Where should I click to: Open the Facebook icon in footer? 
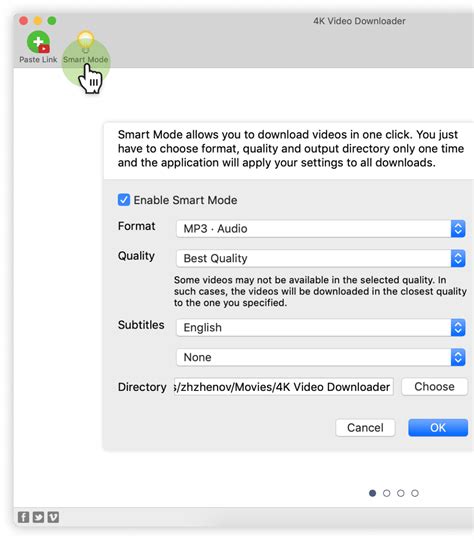click(x=23, y=517)
